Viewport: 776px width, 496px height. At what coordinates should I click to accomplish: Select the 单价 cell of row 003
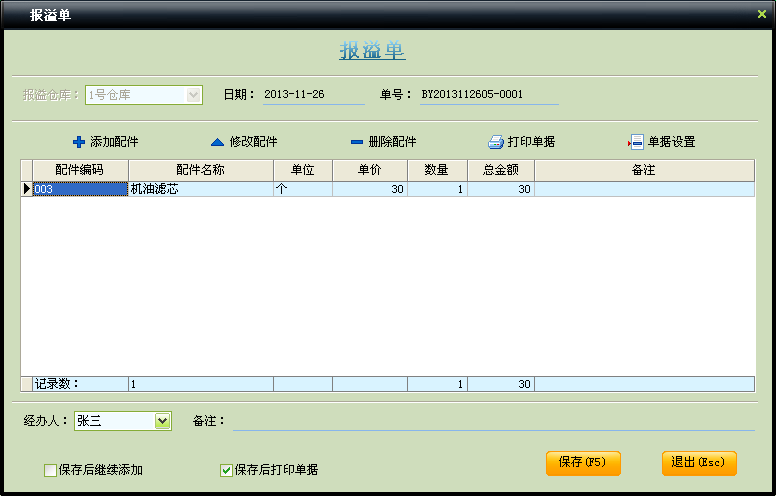click(370, 189)
